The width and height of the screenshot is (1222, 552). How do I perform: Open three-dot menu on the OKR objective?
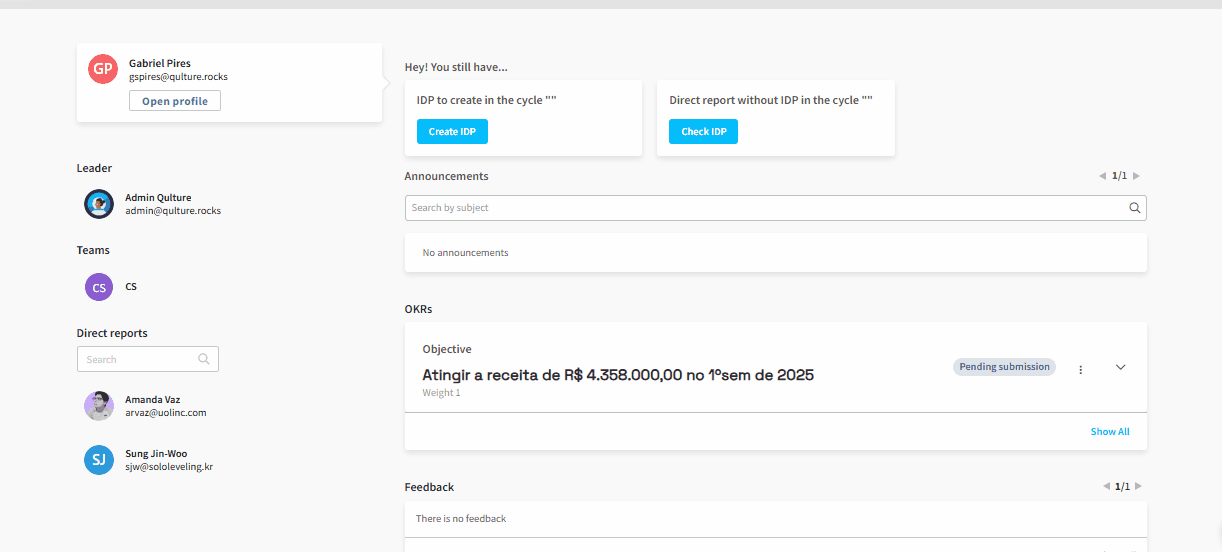(x=1081, y=369)
